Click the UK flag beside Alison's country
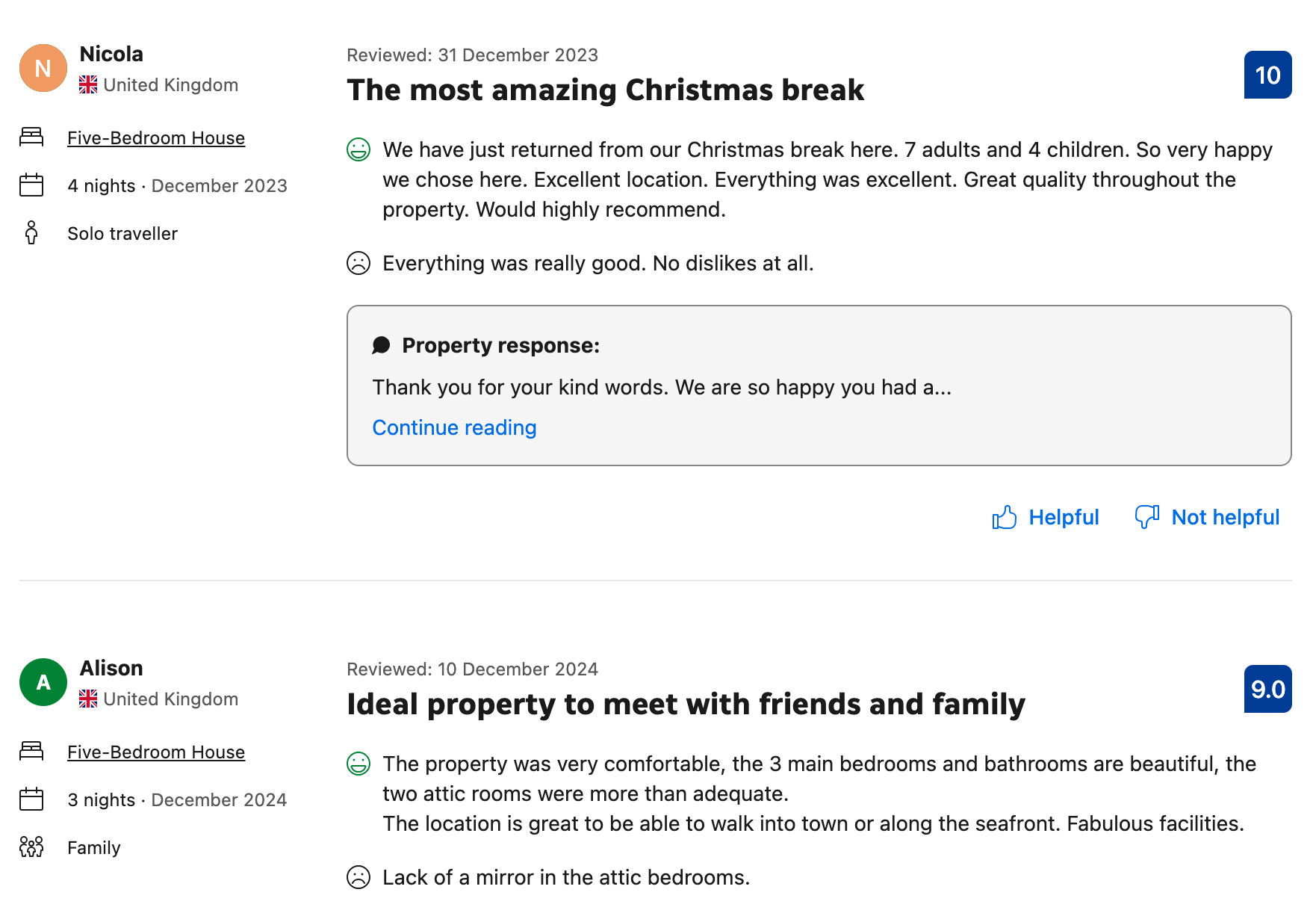This screenshot has width=1316, height=916. pyautogui.click(x=88, y=699)
